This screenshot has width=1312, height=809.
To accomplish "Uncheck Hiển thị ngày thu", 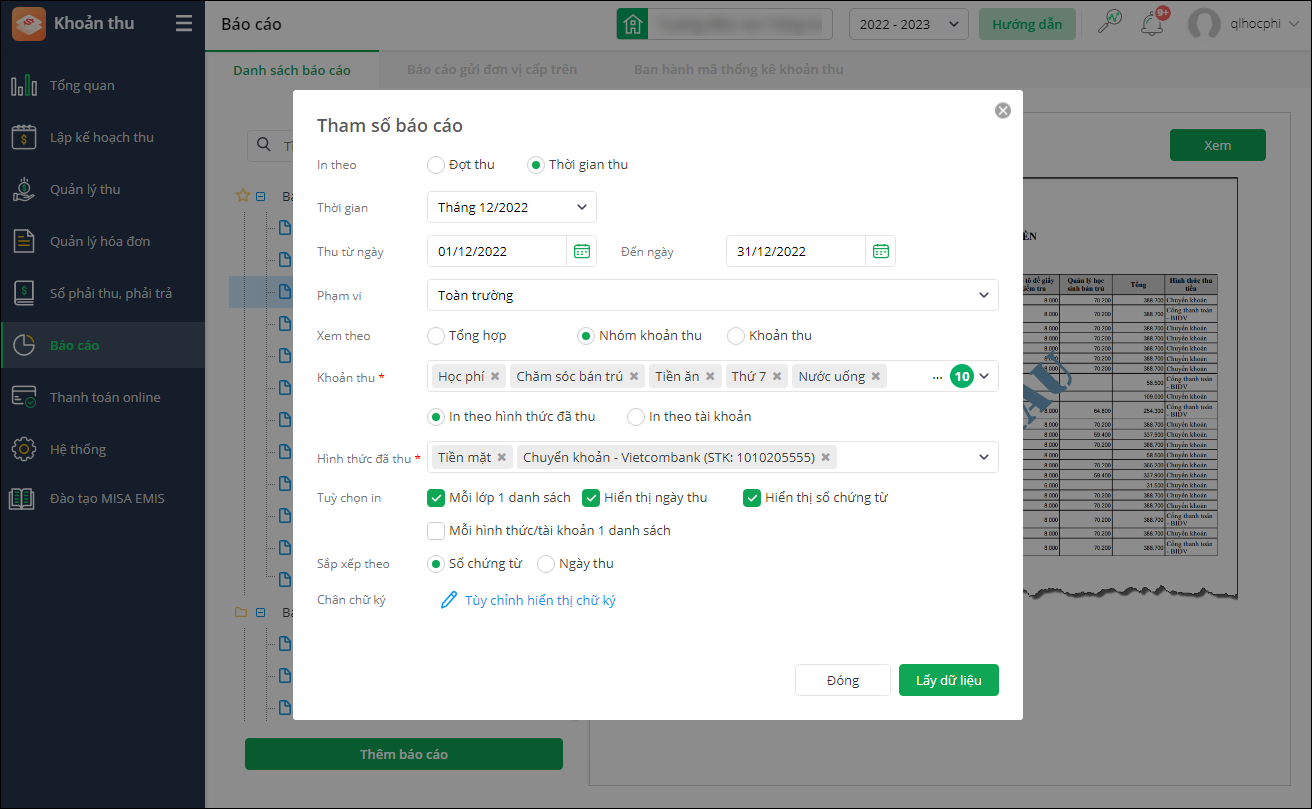I will pyautogui.click(x=591, y=498).
